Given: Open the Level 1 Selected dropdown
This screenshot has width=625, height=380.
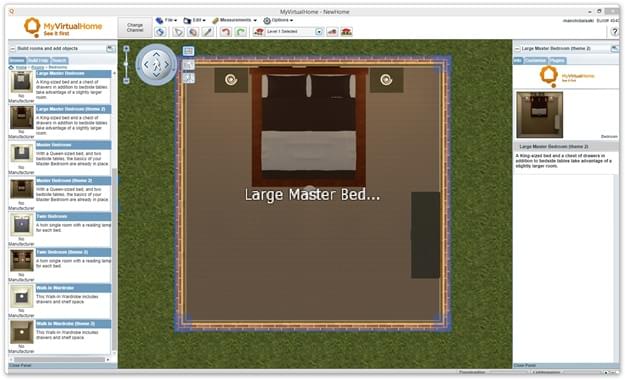Looking at the screenshot, I should tap(319, 32).
